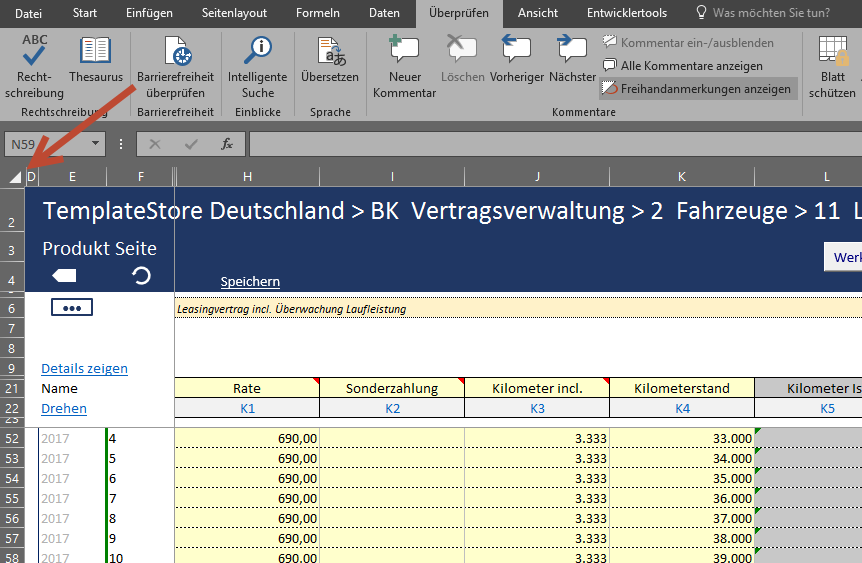Click the insert function fx button
The height and width of the screenshot is (563, 862).
point(227,144)
